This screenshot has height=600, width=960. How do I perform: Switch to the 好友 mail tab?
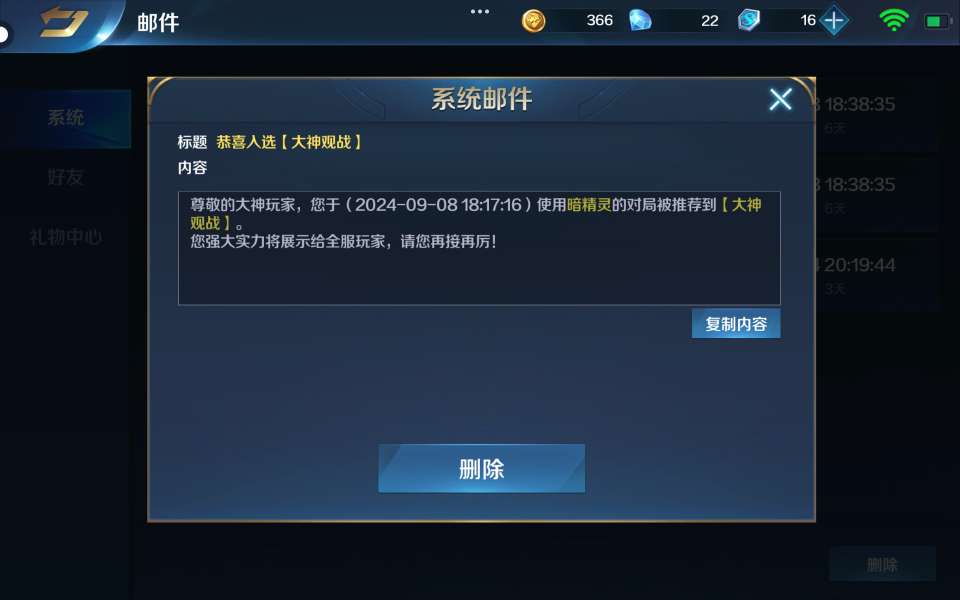(66, 178)
